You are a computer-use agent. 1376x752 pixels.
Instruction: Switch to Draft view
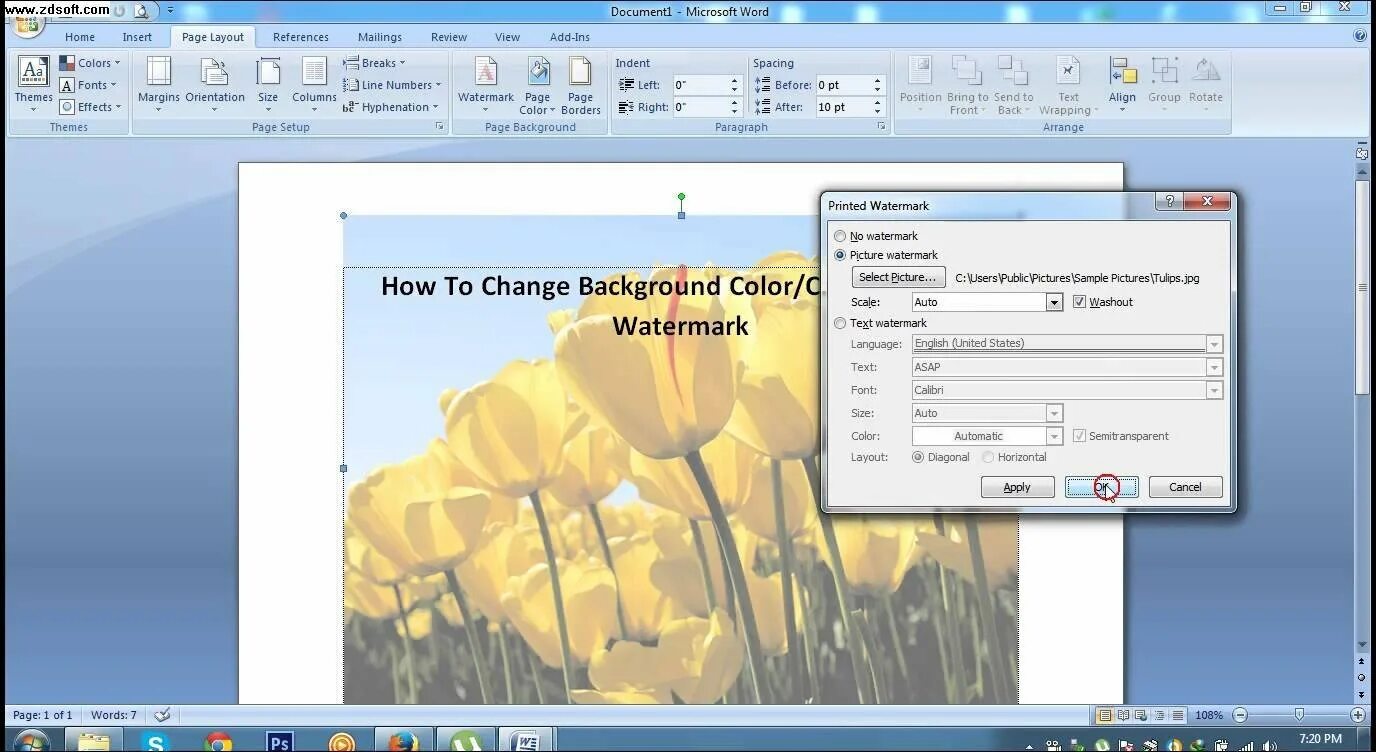tap(1178, 715)
